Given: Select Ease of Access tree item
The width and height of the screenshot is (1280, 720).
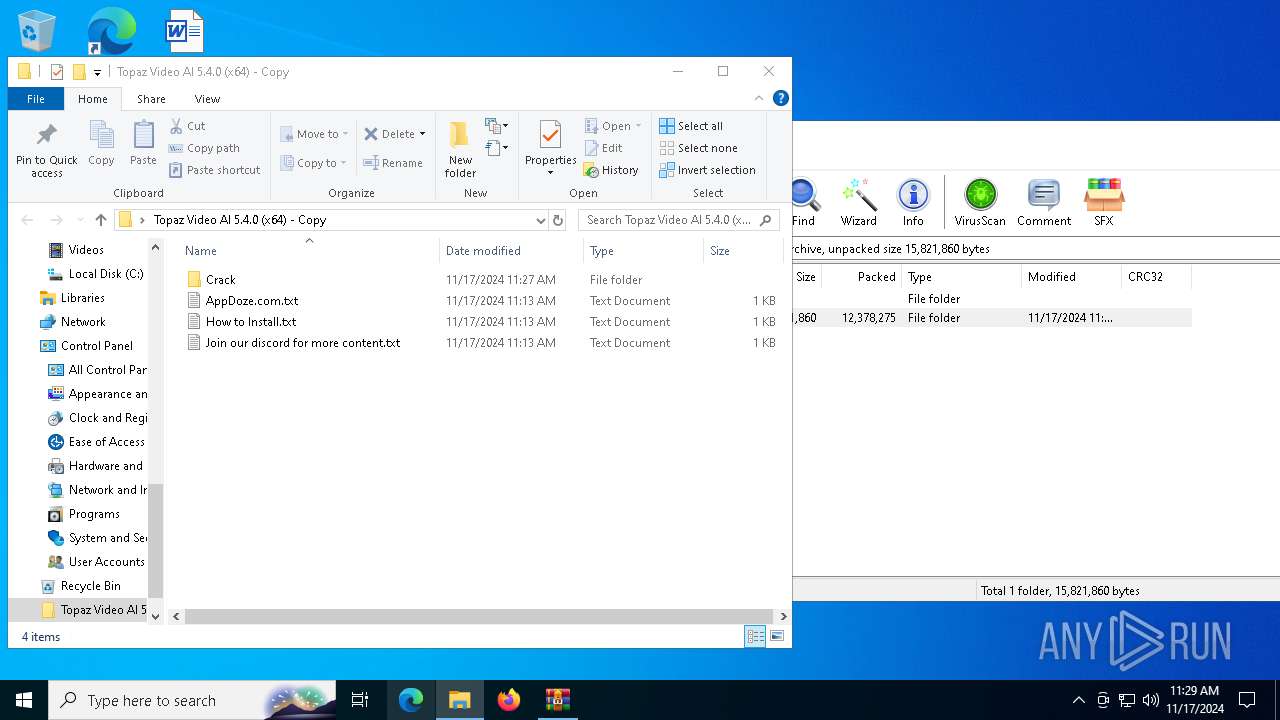Looking at the screenshot, I should (x=106, y=442).
